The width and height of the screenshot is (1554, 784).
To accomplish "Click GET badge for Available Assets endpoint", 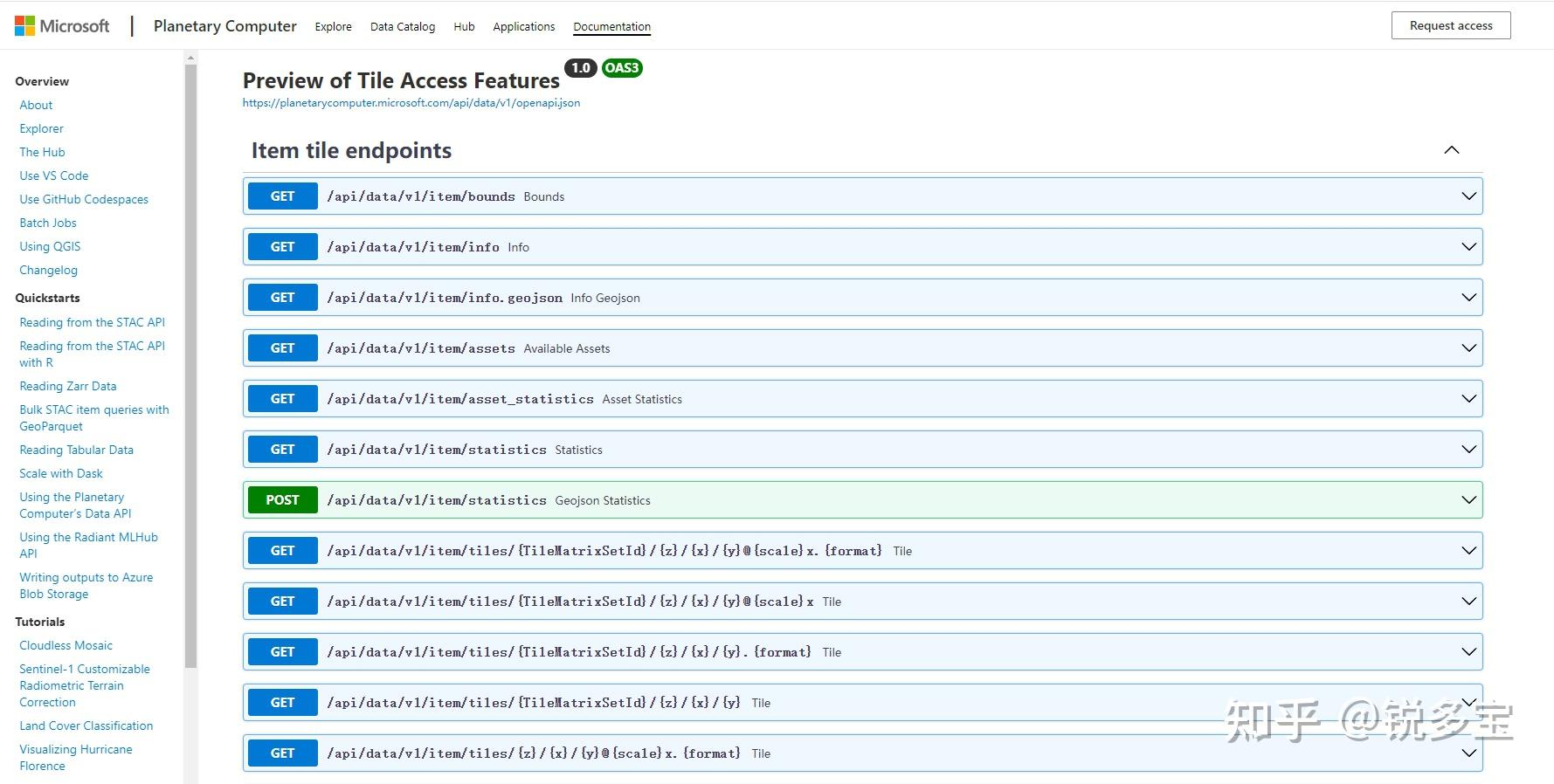I will pos(282,348).
